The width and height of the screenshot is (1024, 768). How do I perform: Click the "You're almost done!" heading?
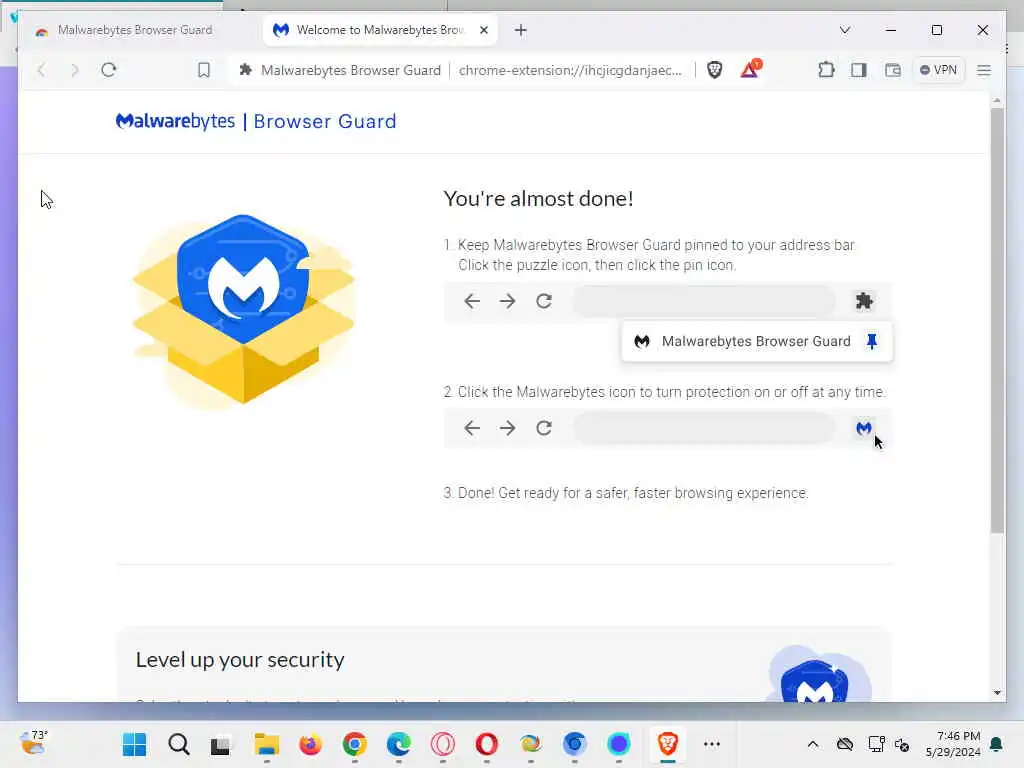click(x=538, y=199)
